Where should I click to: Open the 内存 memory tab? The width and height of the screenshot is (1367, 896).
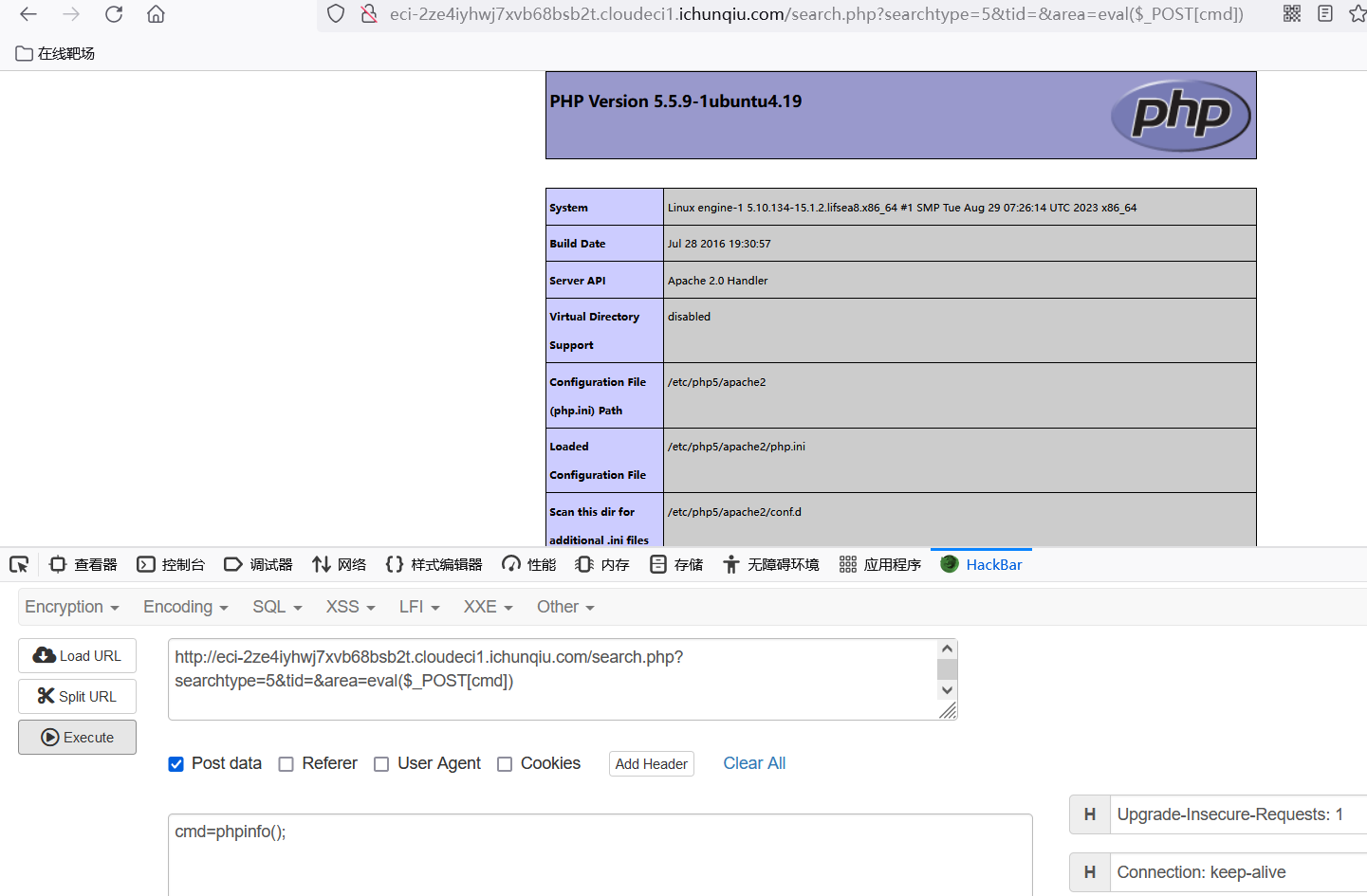[602, 565]
